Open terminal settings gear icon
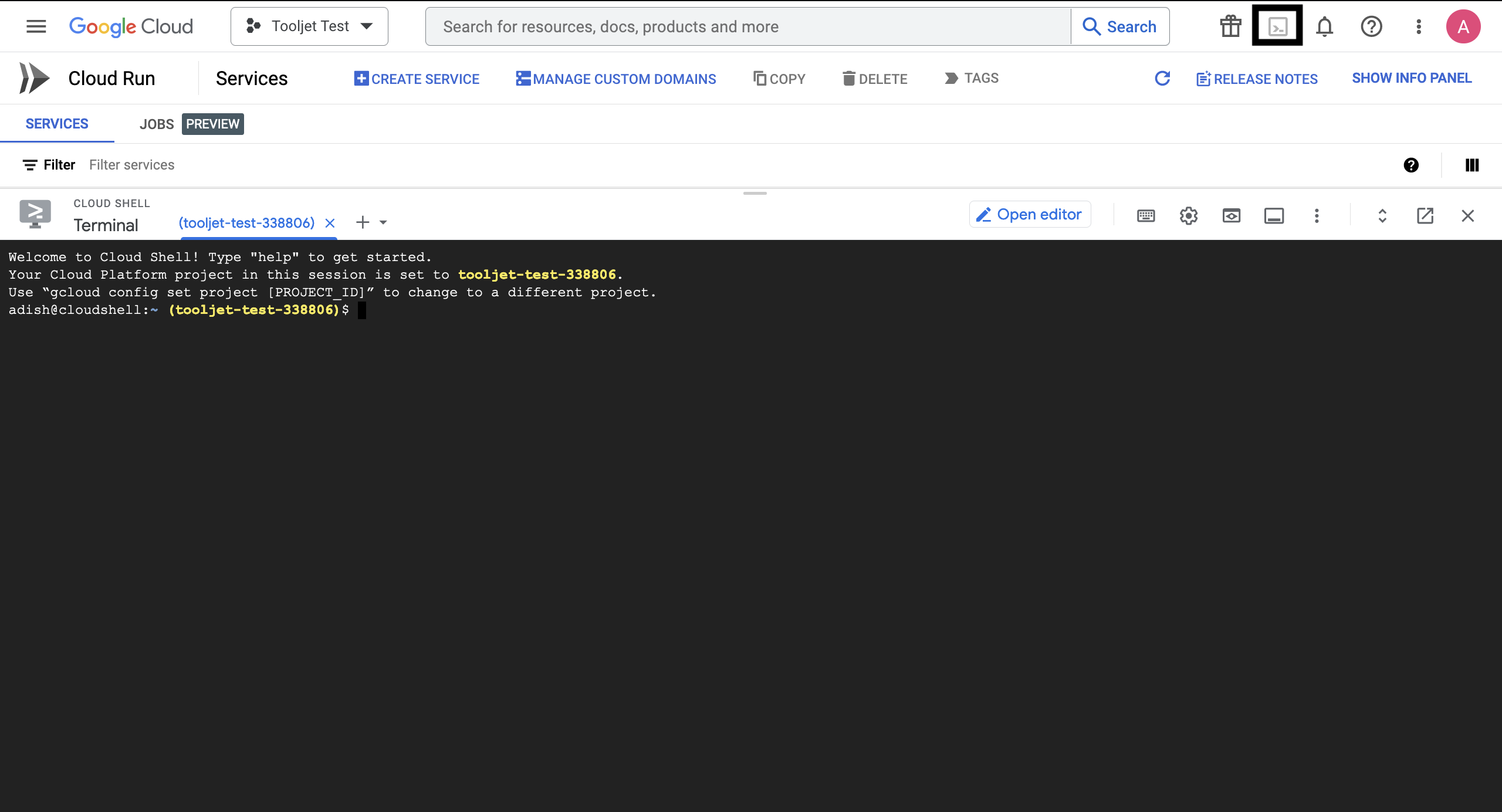 1189,216
